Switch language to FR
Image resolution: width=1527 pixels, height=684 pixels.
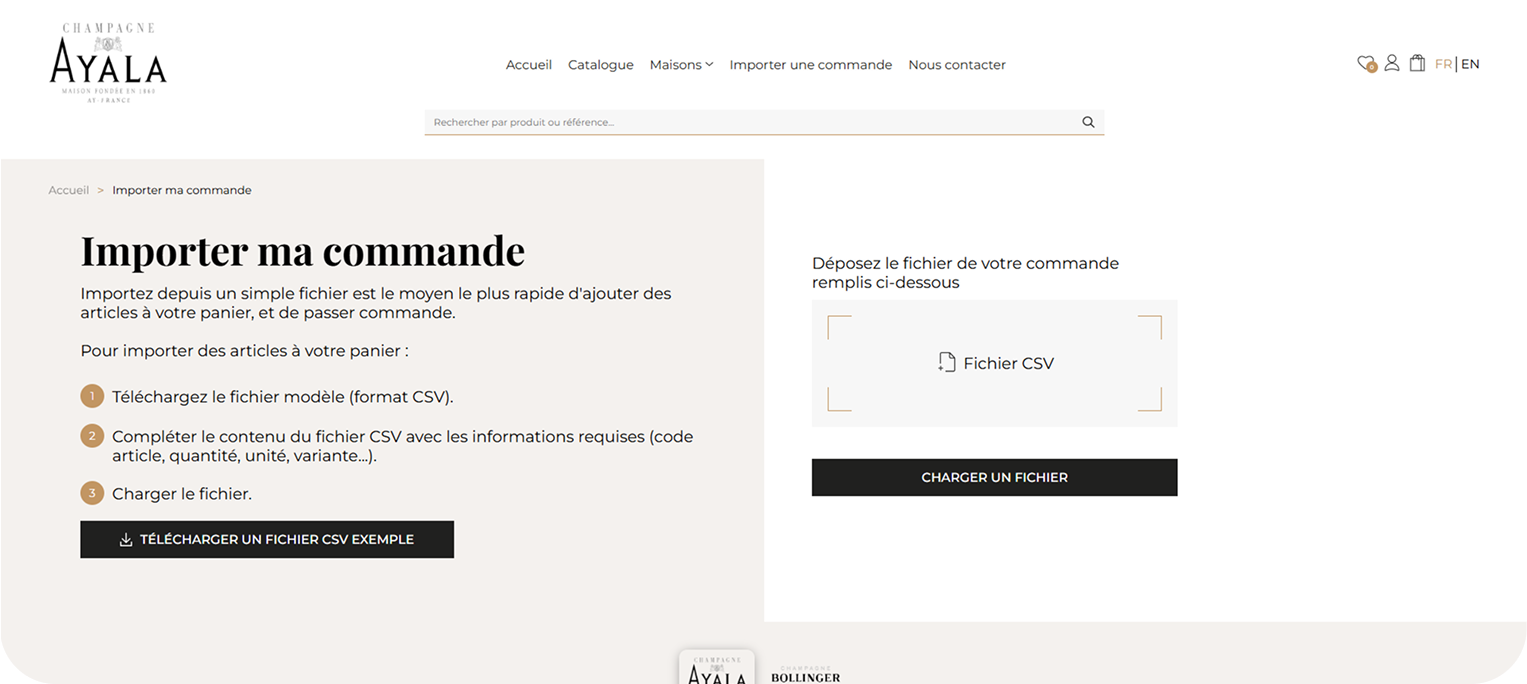[1443, 64]
